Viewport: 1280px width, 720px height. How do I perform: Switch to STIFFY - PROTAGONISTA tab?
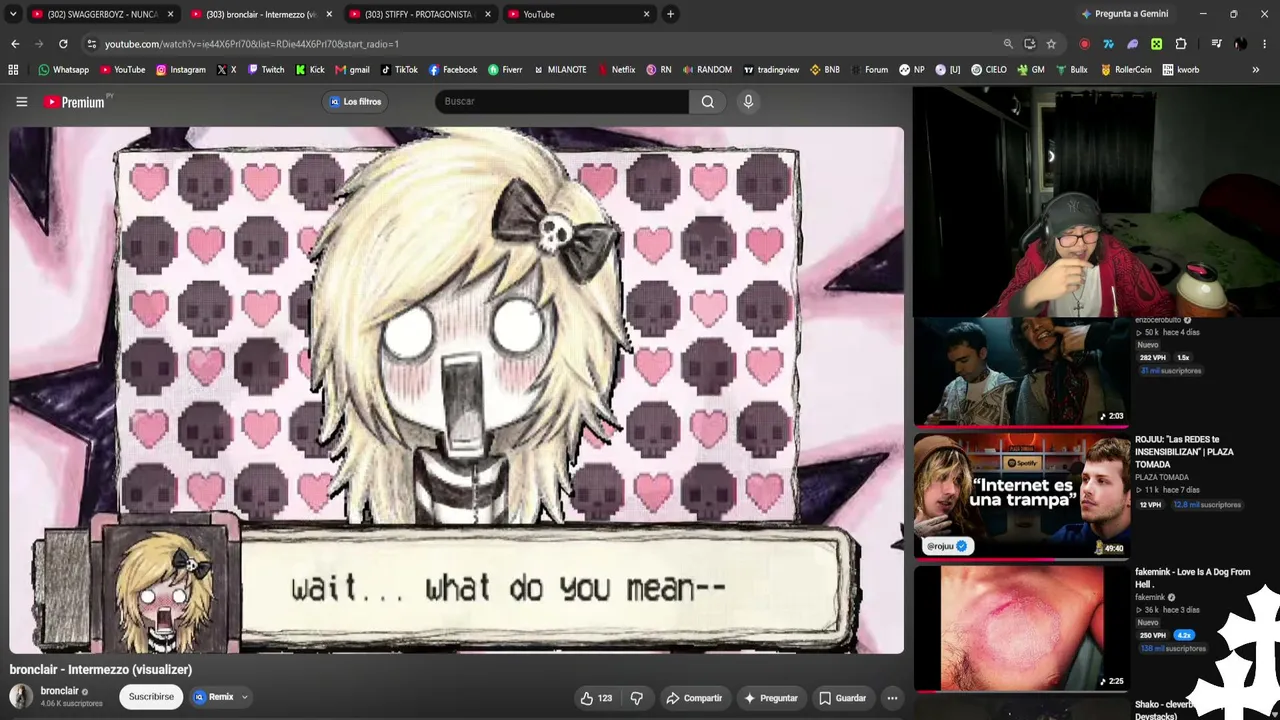(x=420, y=14)
